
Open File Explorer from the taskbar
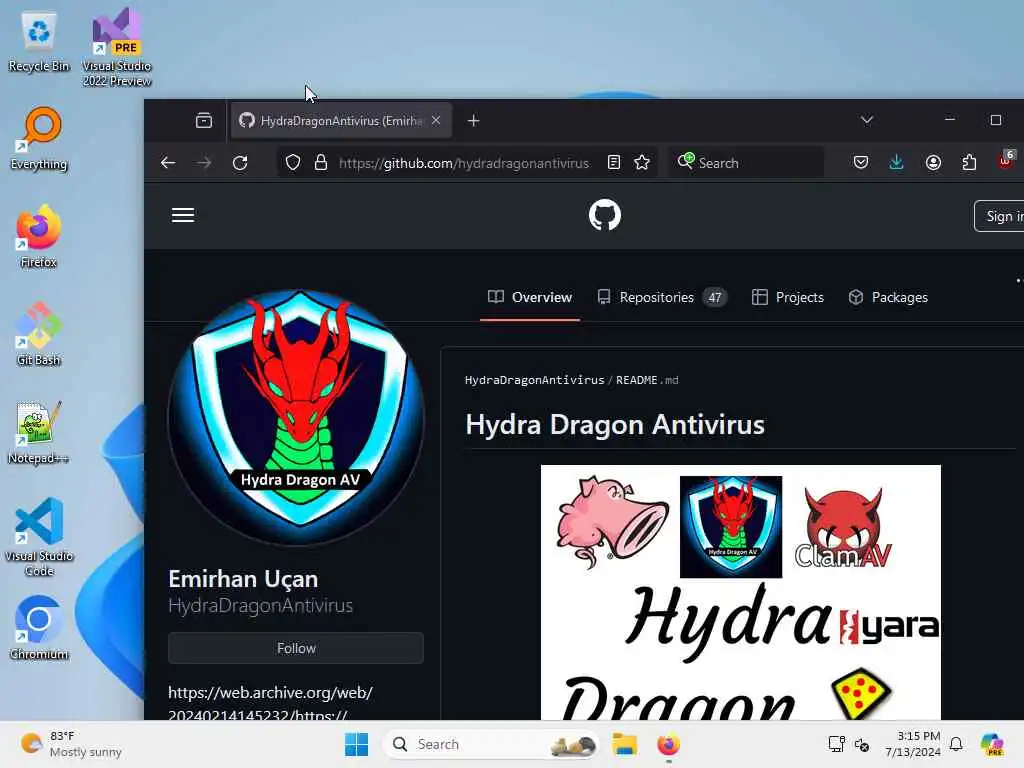coord(624,744)
